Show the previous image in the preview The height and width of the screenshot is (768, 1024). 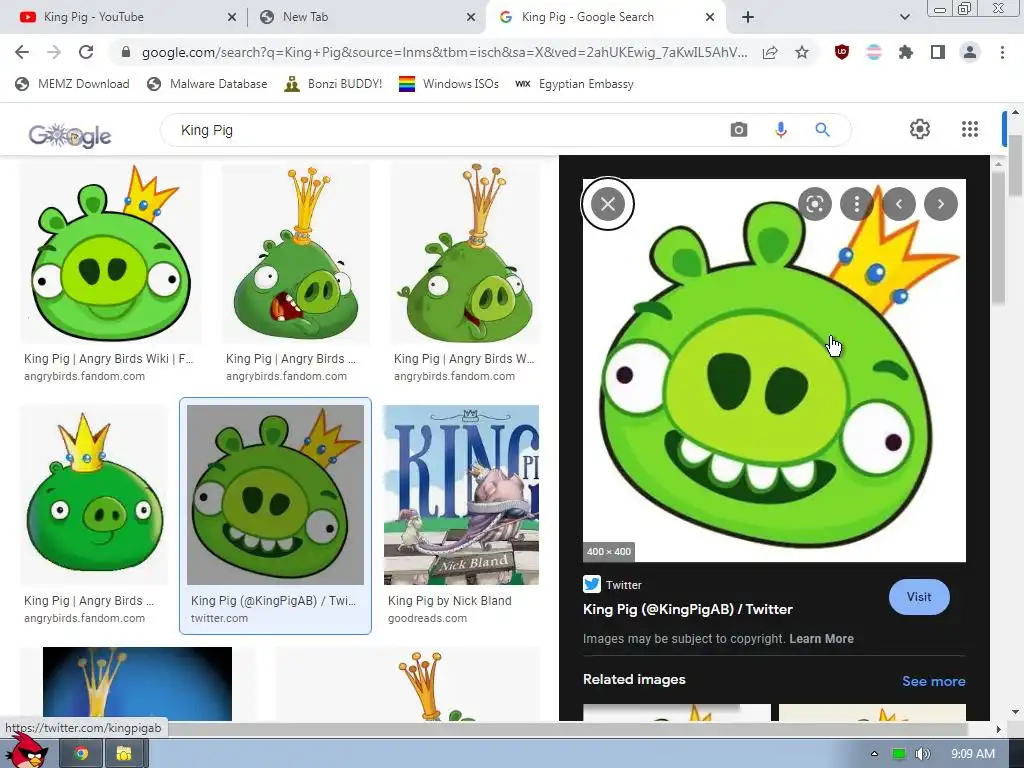[x=899, y=204]
